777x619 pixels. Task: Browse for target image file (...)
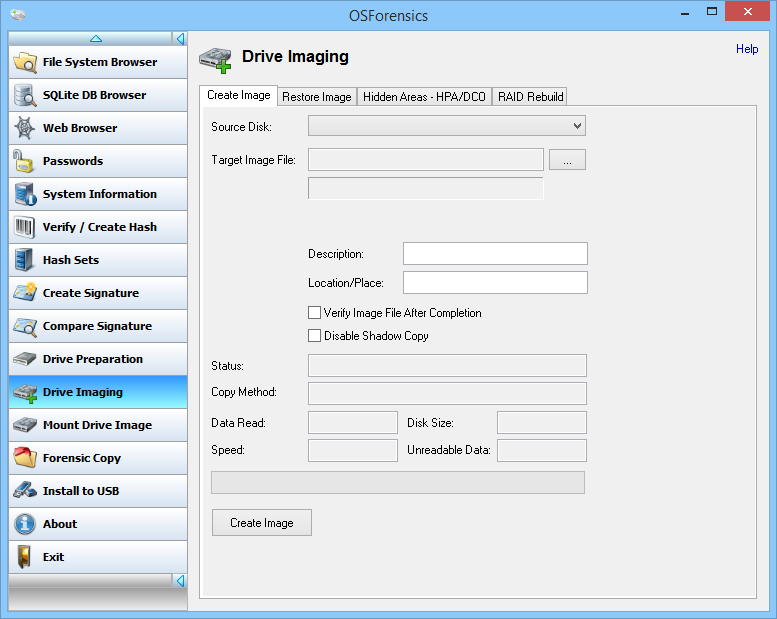(x=567, y=160)
